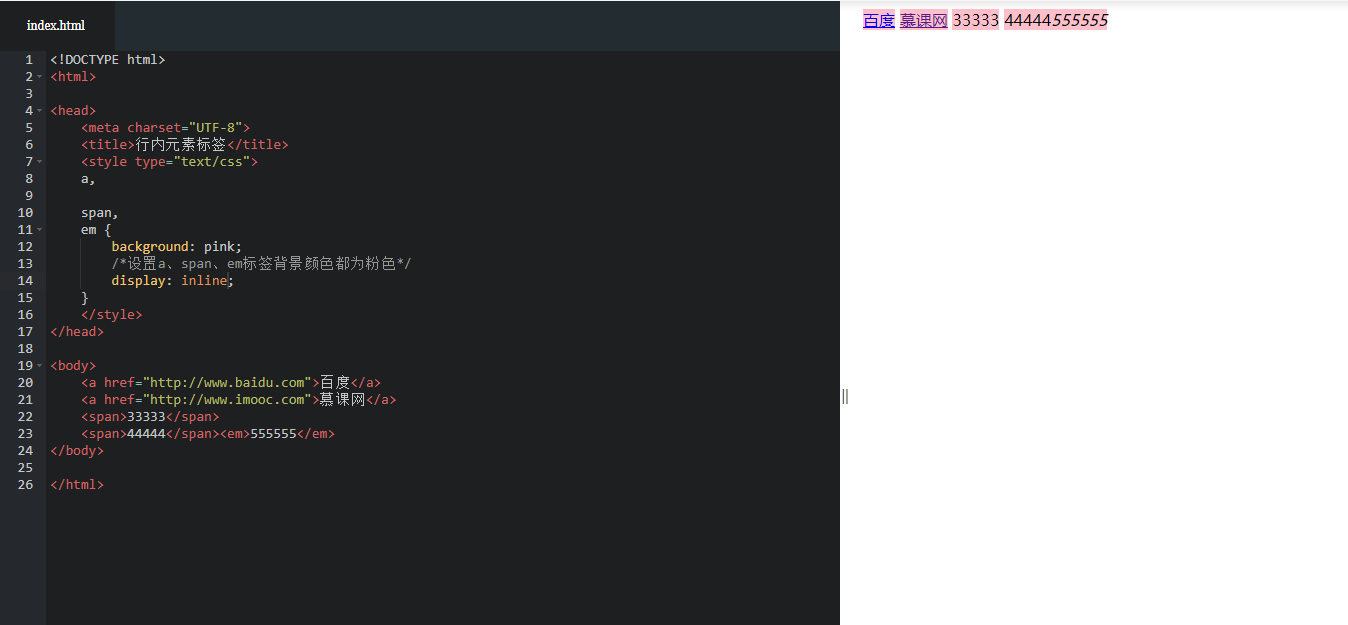Screen dimensions: 1348x625
Task: Click the closing </style> tag line
Action: pyautogui.click(x=112, y=315)
